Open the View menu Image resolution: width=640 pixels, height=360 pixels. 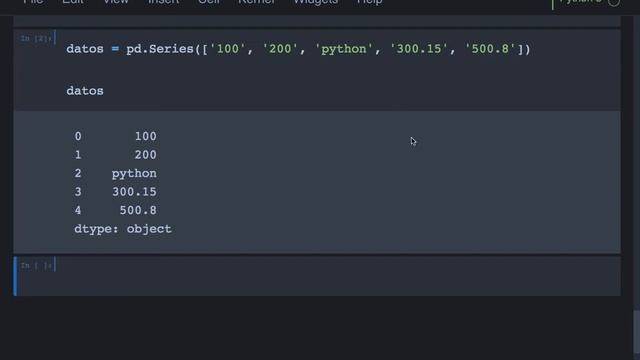point(116,2)
